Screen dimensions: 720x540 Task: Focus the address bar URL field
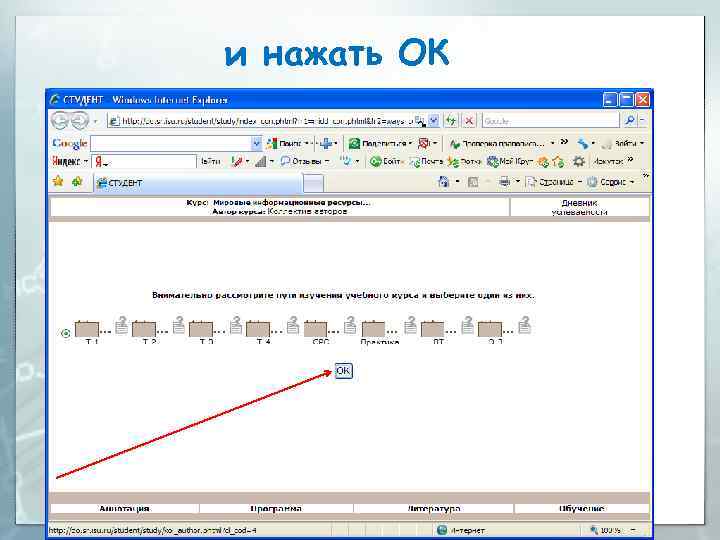point(262,121)
